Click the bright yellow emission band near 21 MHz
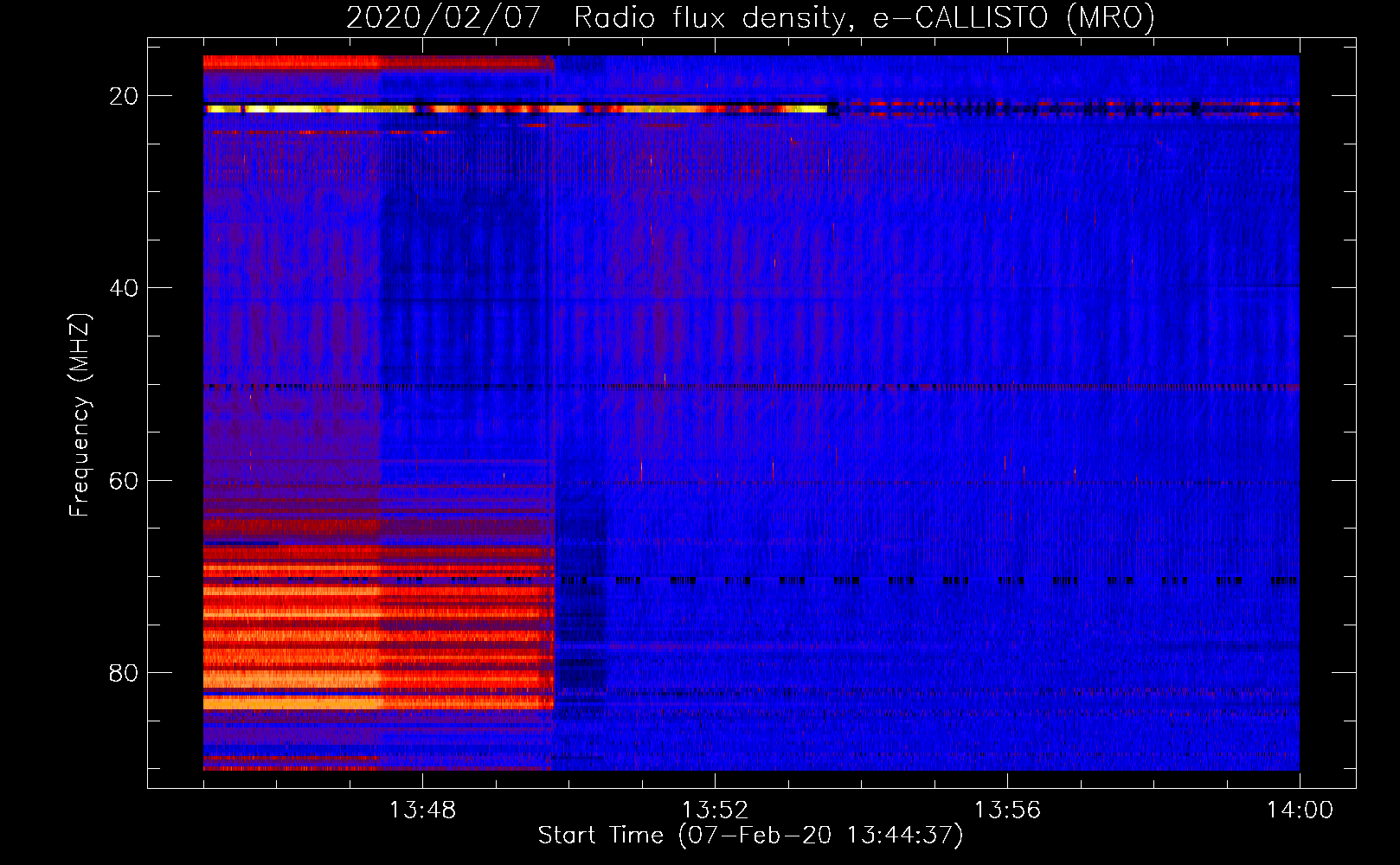 click(516, 109)
